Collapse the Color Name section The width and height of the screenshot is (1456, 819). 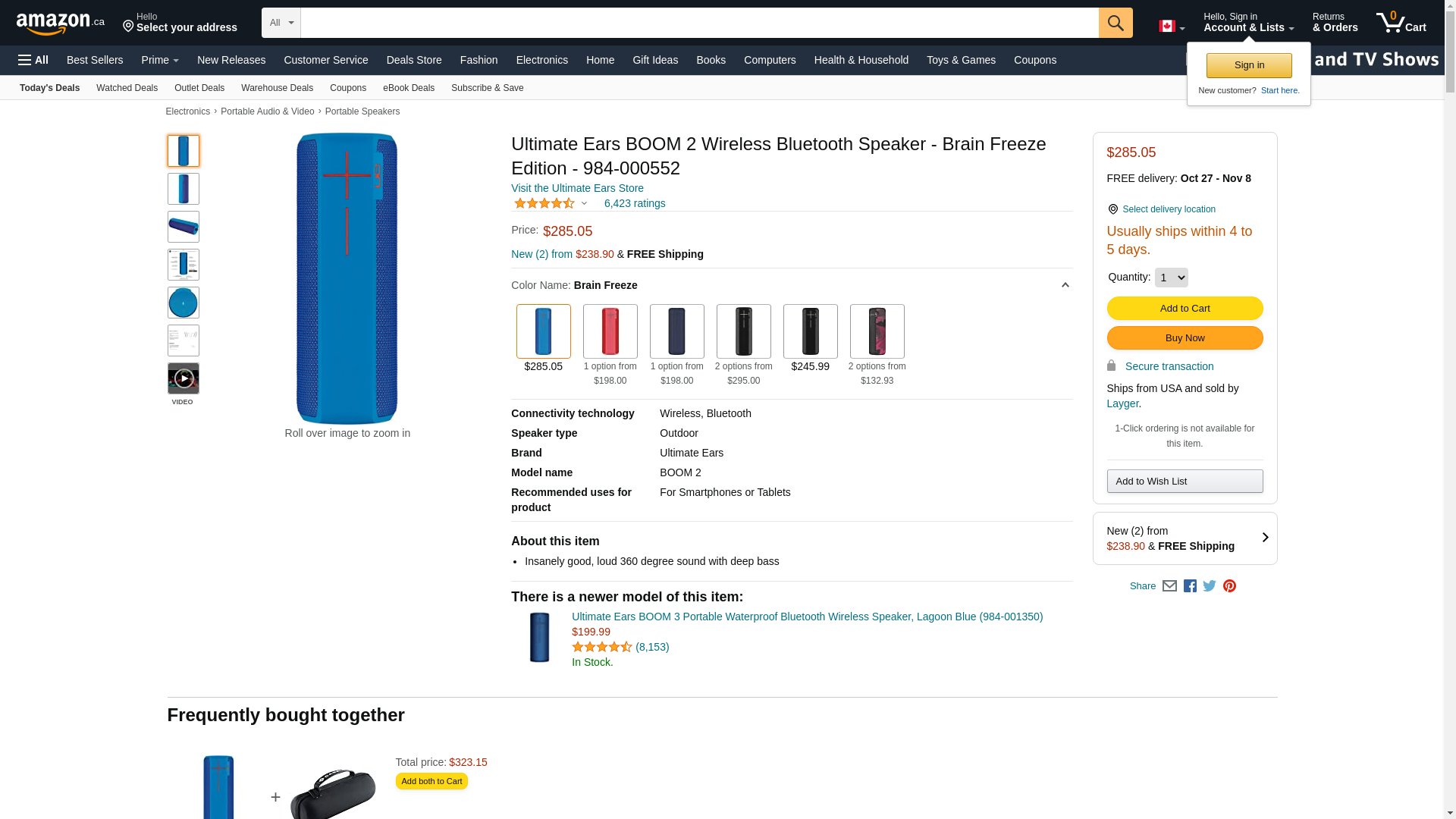[x=1065, y=286]
